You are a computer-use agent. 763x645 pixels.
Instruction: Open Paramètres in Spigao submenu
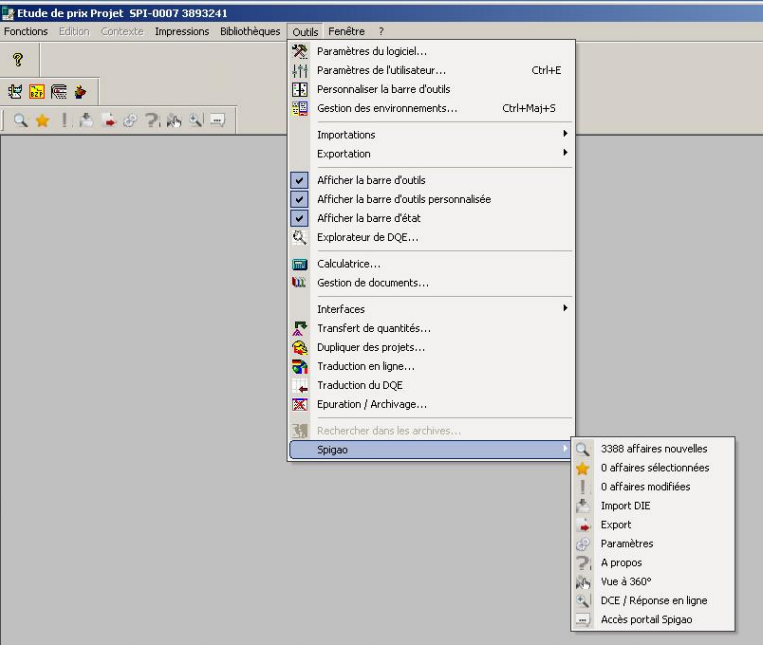coord(653,543)
